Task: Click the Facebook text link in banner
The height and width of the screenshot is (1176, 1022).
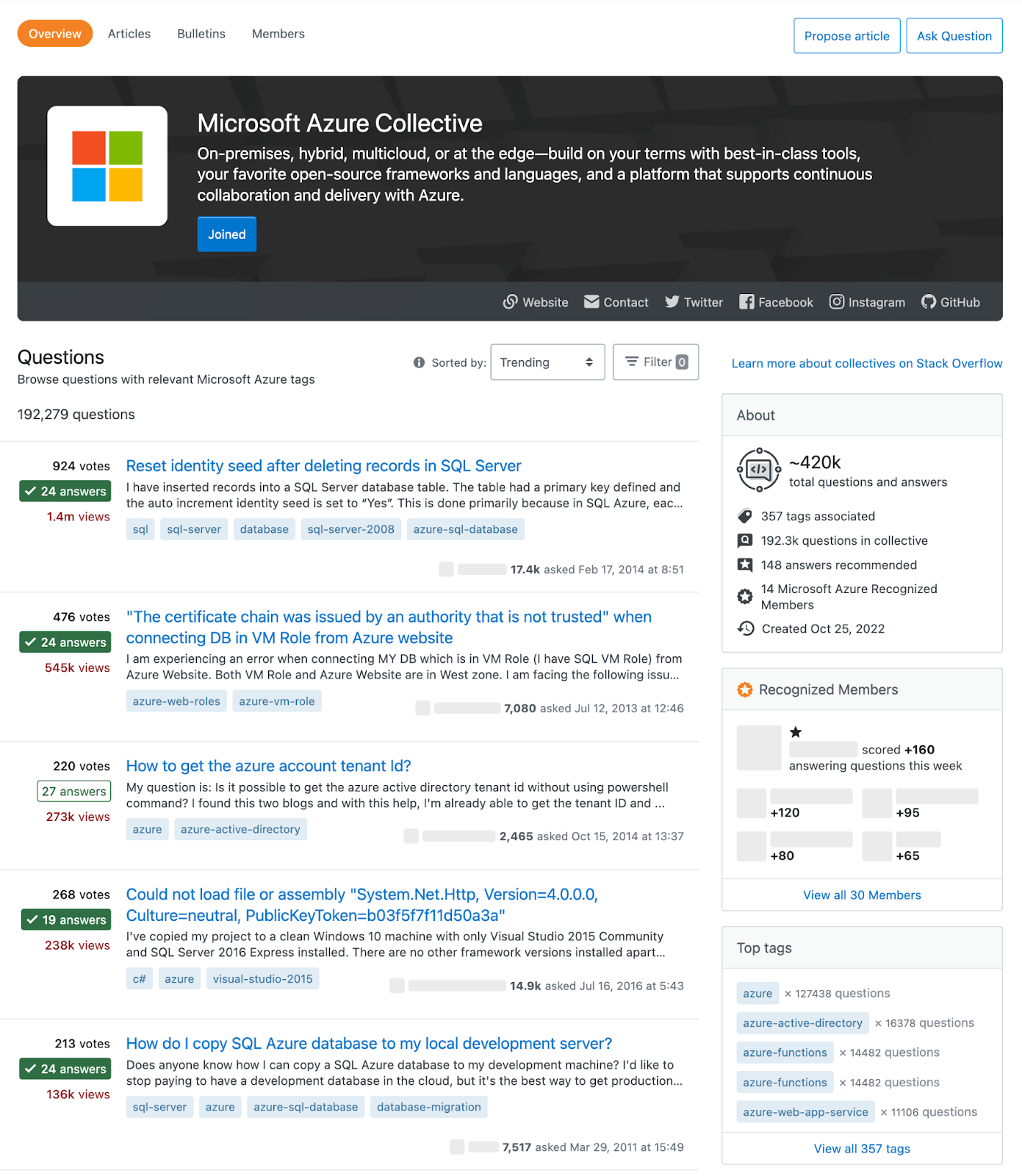Action: coord(786,302)
